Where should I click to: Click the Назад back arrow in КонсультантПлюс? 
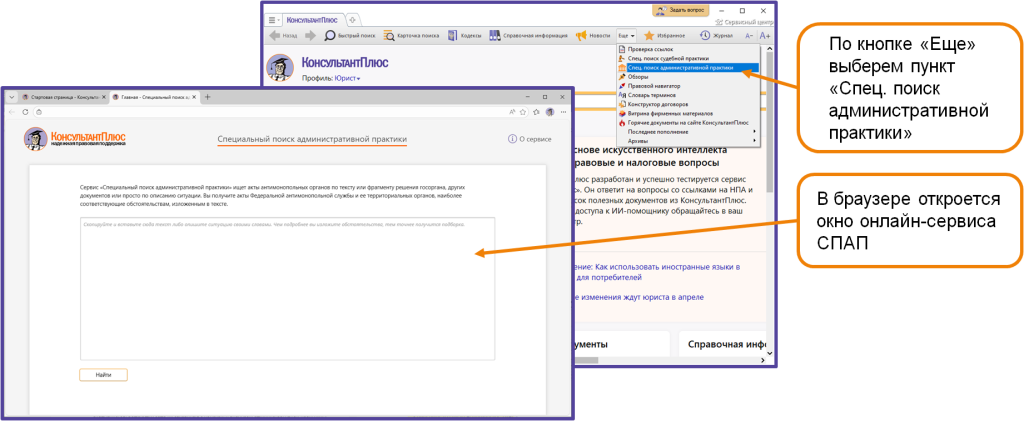tap(283, 36)
